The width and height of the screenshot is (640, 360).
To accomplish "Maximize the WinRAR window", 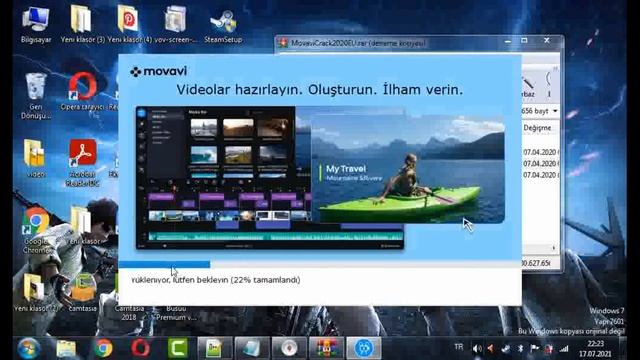I will coord(524,40).
